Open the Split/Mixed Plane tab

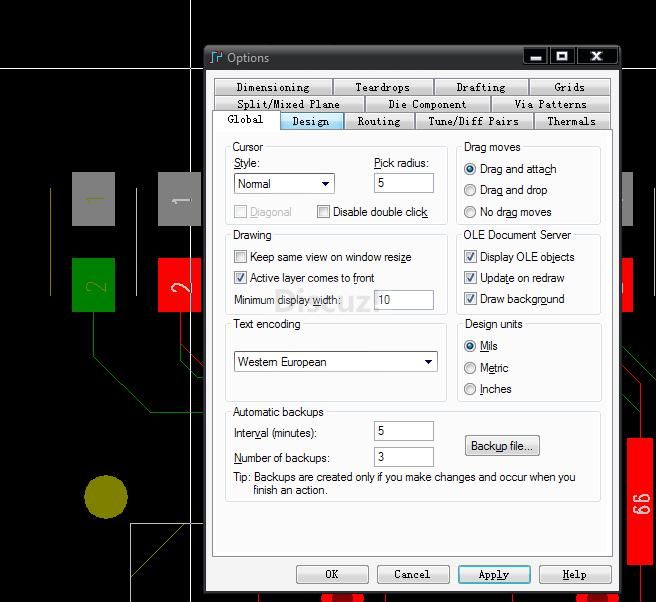(289, 104)
